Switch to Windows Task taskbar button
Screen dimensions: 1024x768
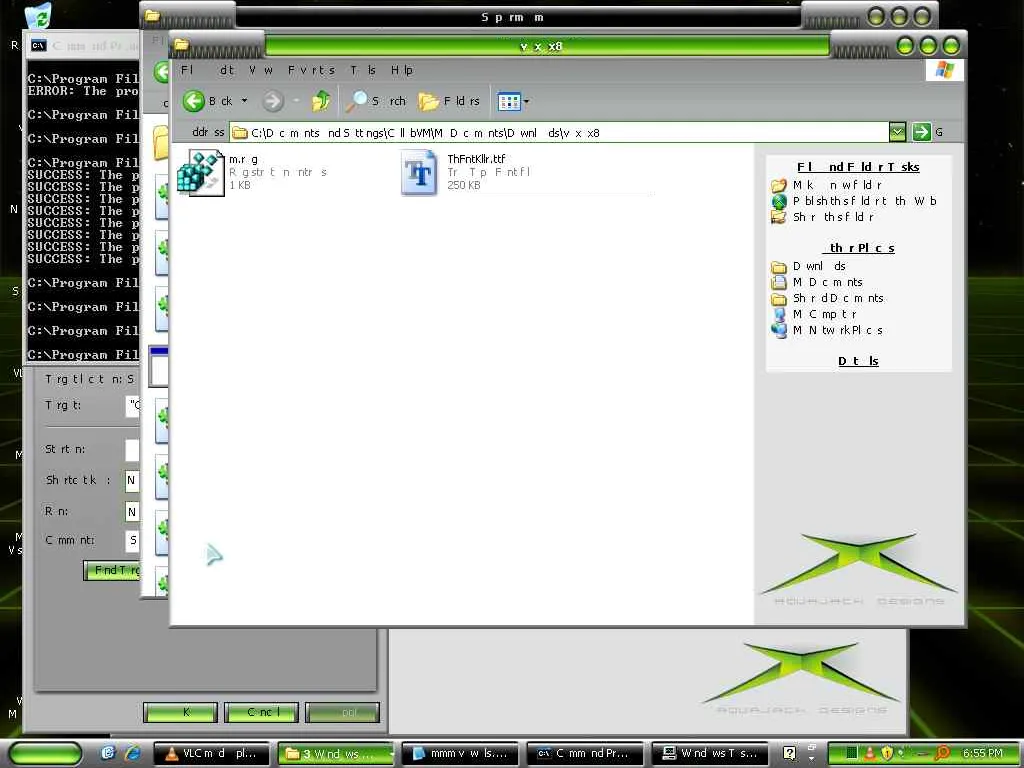click(709, 754)
